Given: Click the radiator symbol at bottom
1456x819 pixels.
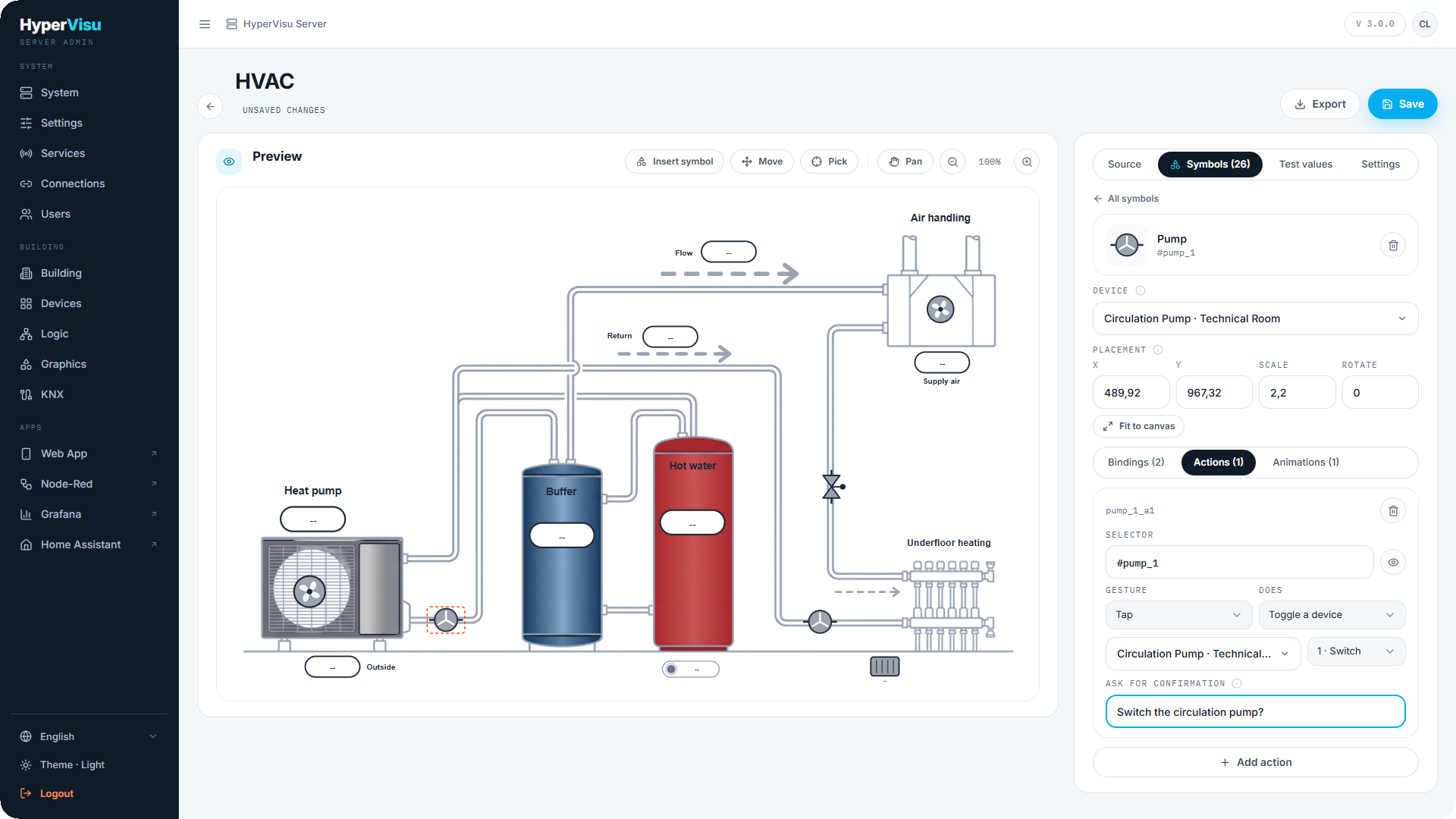Looking at the screenshot, I should [x=885, y=667].
